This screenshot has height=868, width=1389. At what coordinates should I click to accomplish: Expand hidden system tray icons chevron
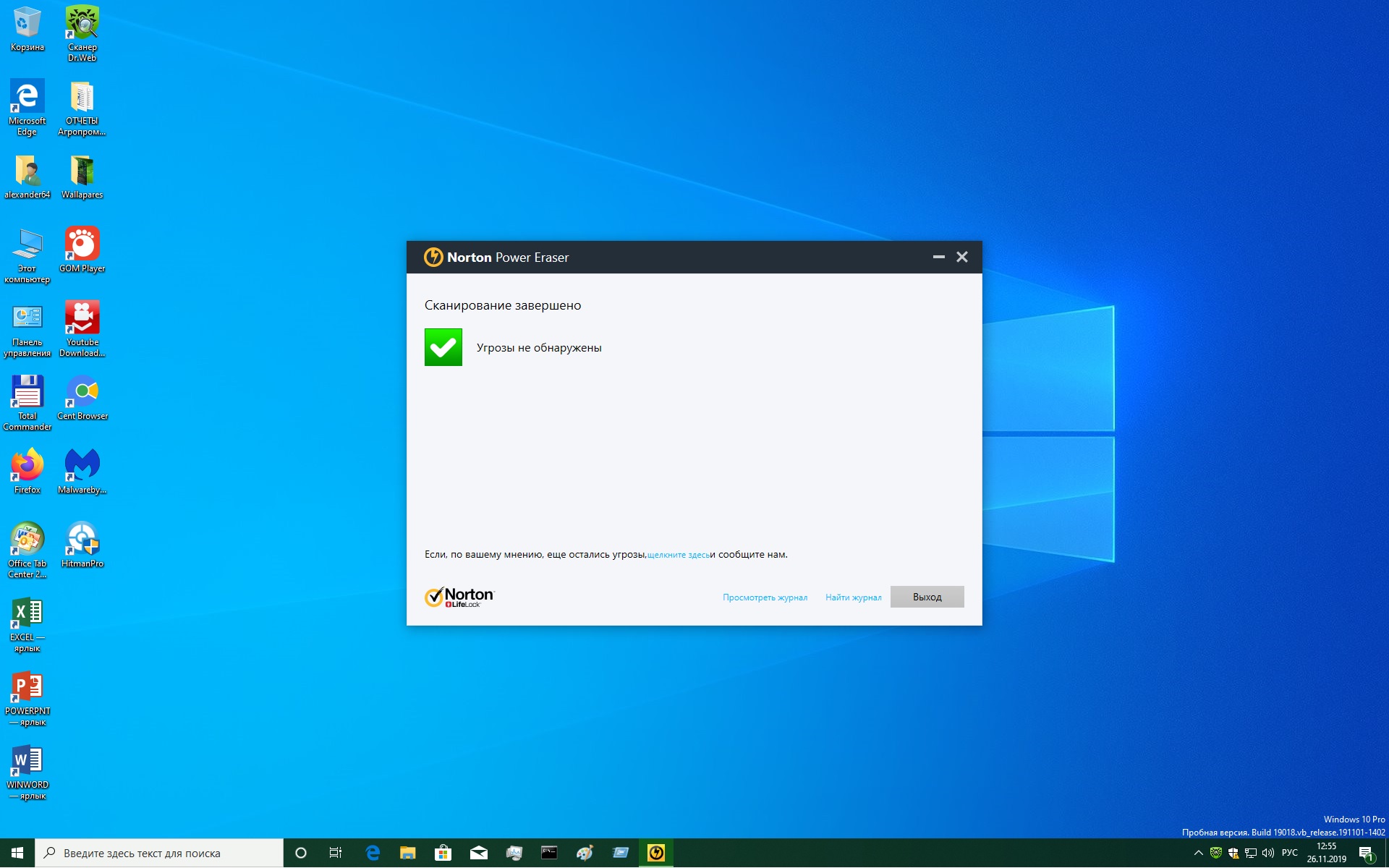(x=1198, y=853)
